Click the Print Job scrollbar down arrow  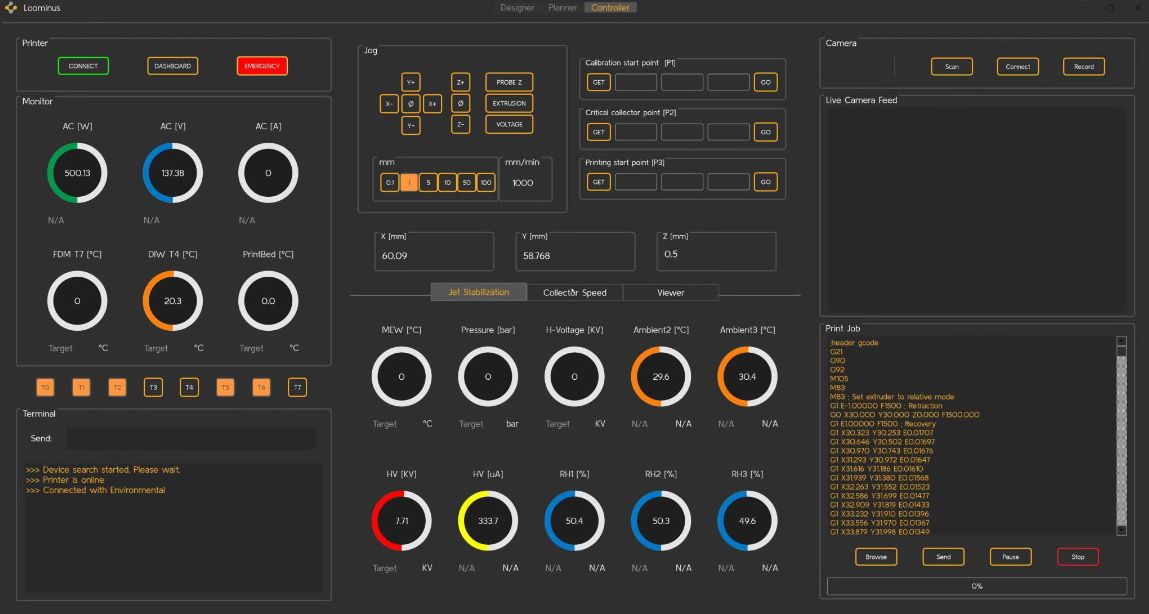(x=1121, y=530)
